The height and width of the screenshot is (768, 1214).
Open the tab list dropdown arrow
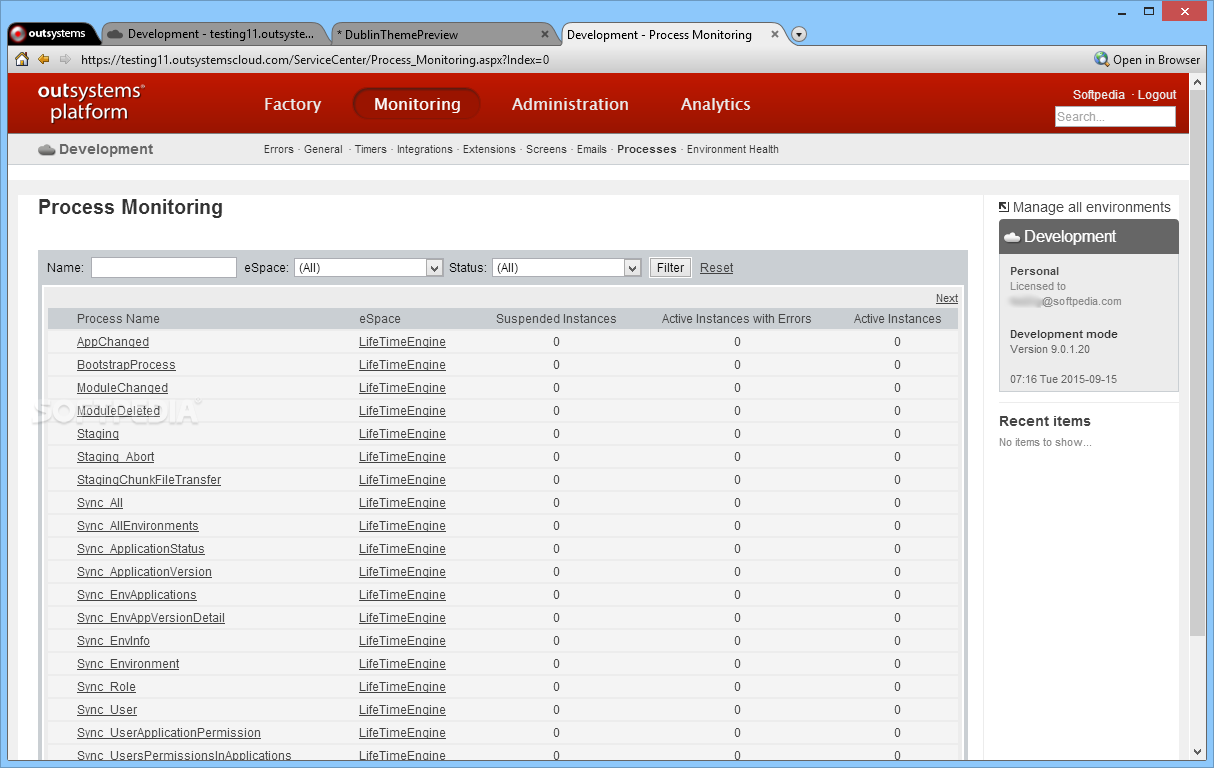[799, 34]
